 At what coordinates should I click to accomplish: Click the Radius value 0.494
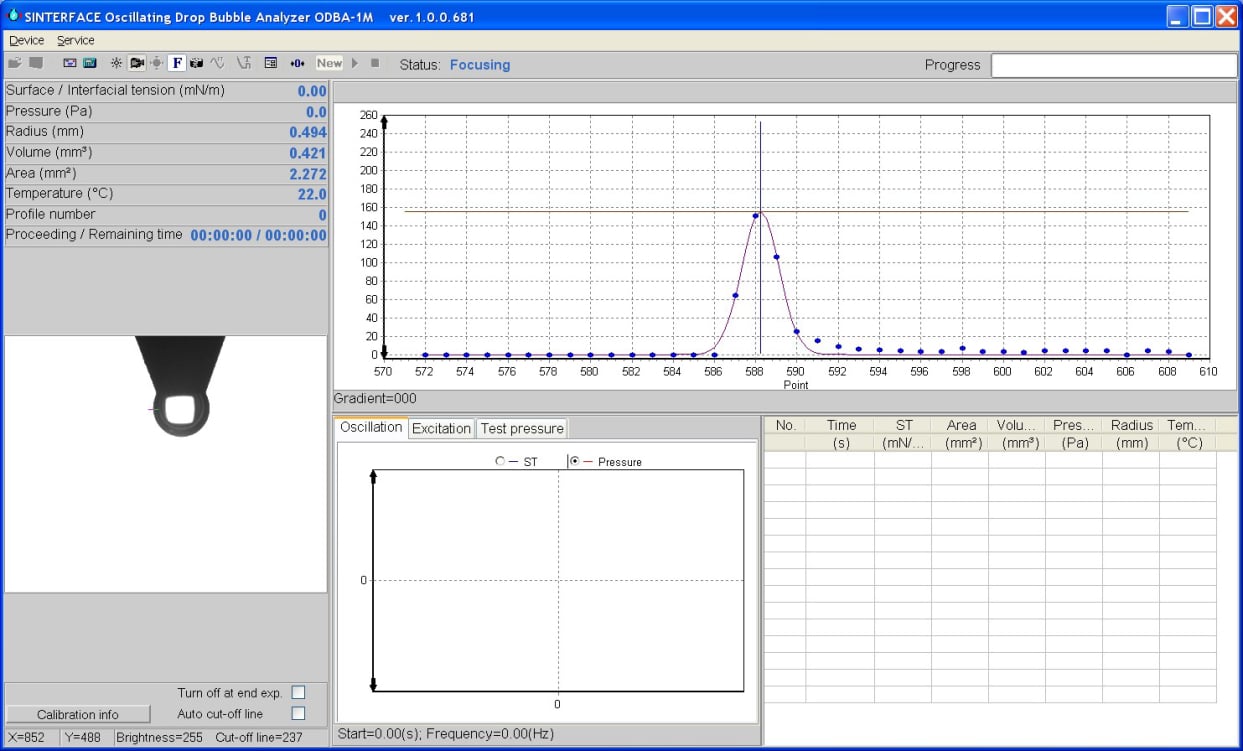[308, 132]
